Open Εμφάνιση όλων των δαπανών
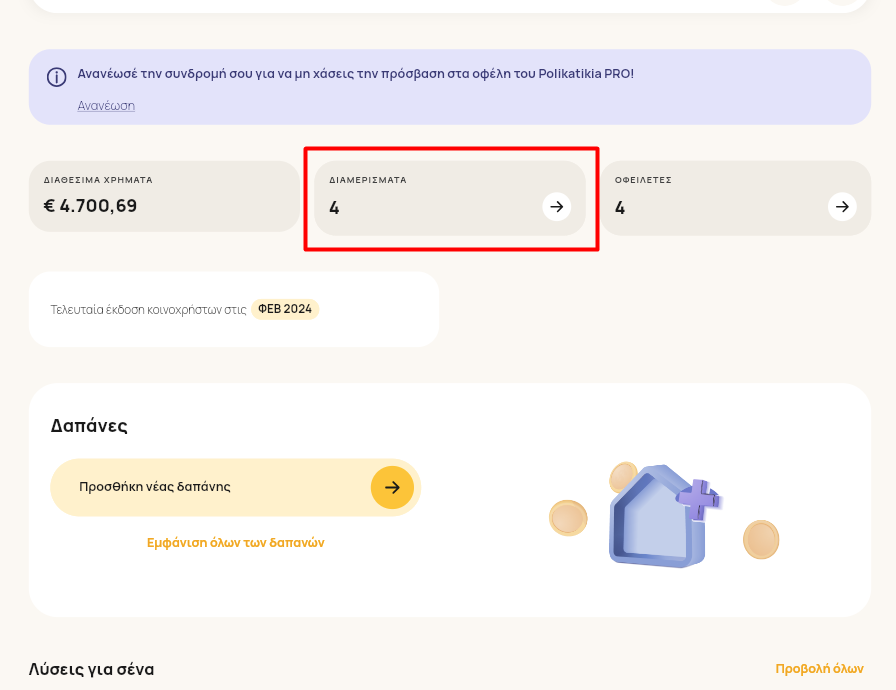 [235, 543]
